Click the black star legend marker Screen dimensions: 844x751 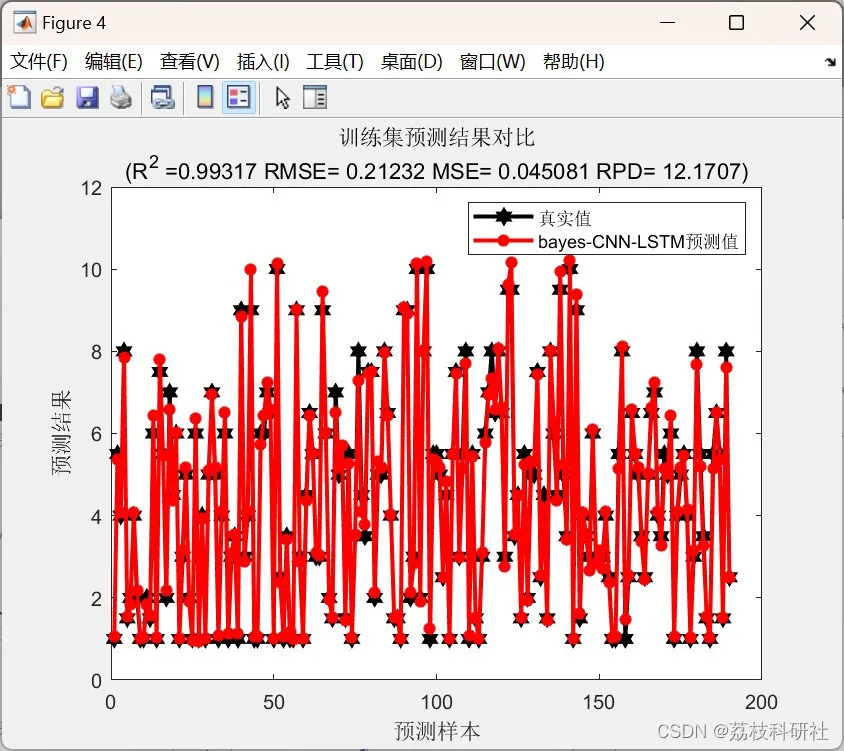[x=503, y=216]
